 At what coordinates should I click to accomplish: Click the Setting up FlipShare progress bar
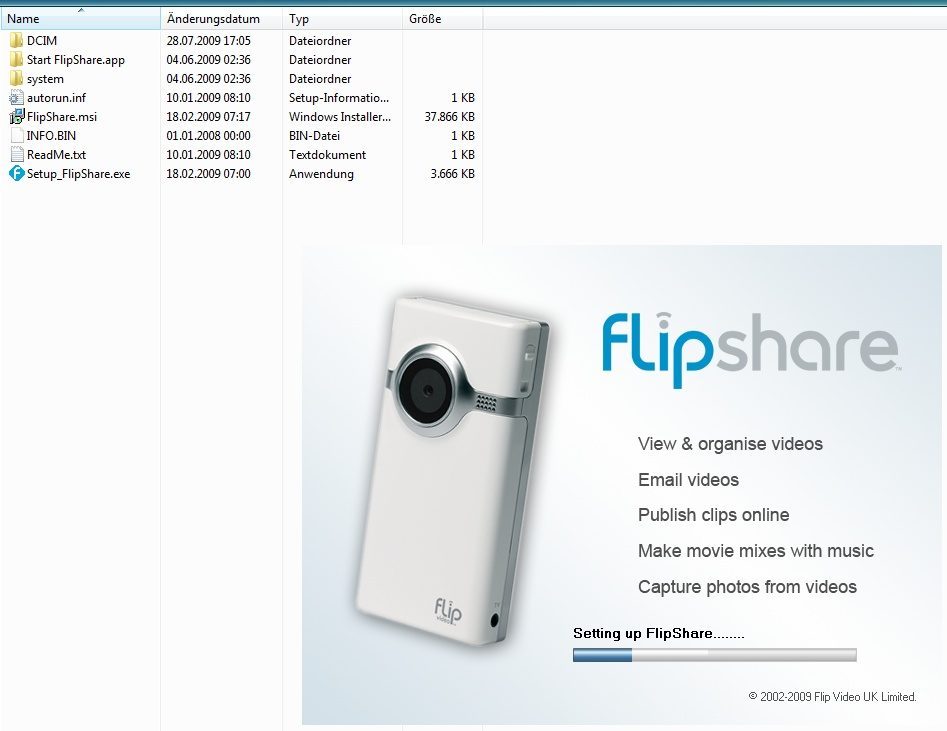(x=714, y=655)
